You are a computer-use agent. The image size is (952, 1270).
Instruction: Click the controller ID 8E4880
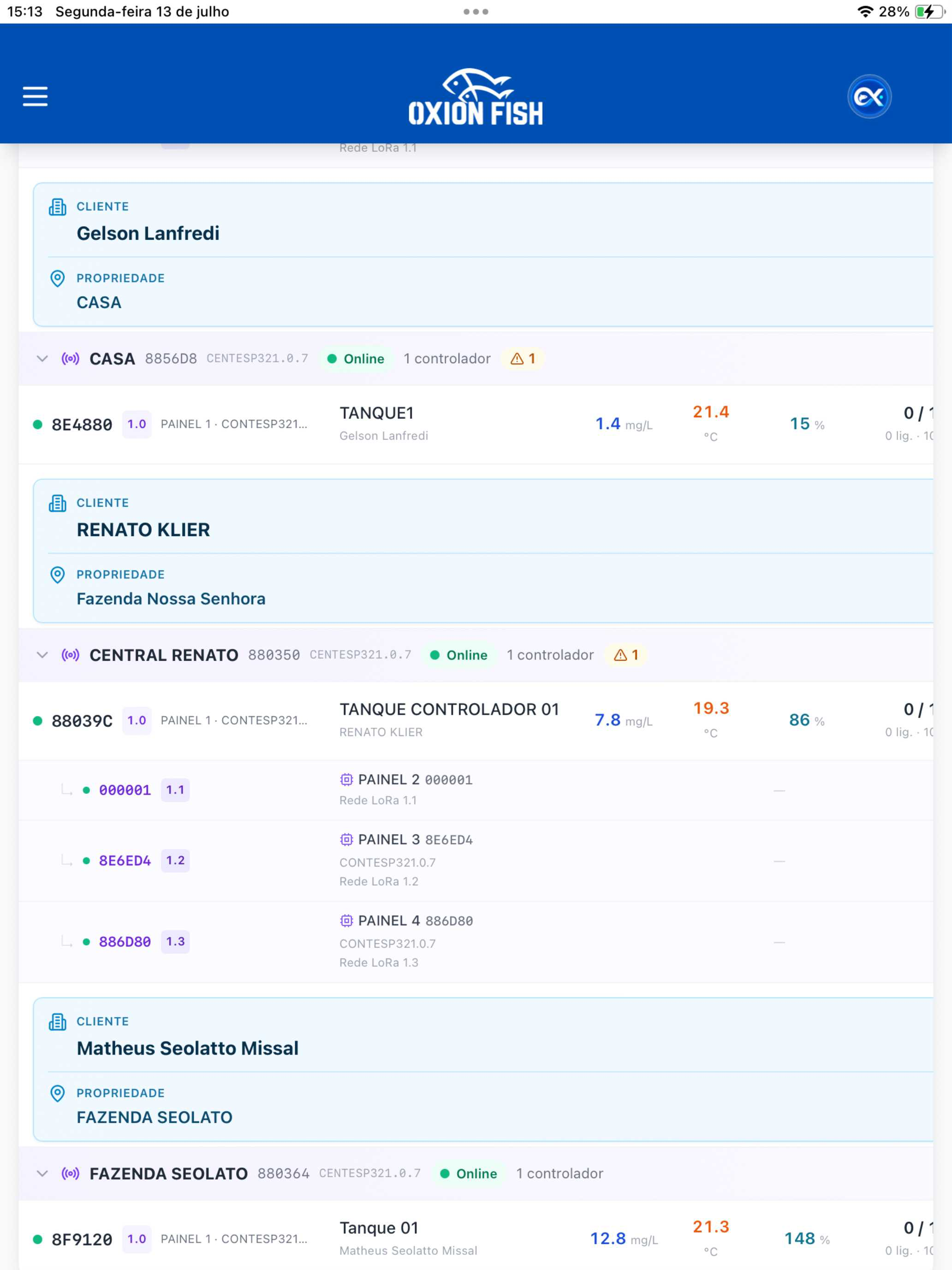pyautogui.click(x=82, y=425)
